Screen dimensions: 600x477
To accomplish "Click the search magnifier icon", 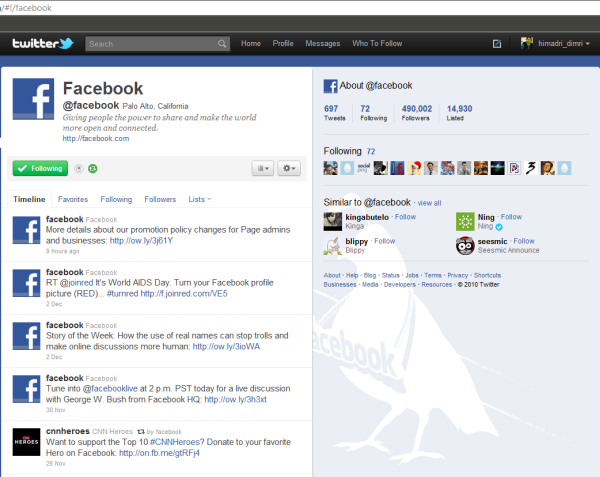I will point(222,44).
